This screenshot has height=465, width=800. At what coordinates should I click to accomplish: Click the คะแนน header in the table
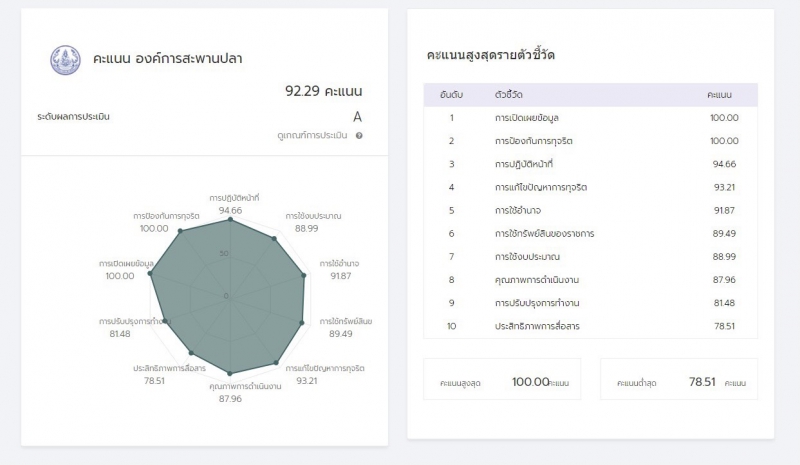pos(719,95)
